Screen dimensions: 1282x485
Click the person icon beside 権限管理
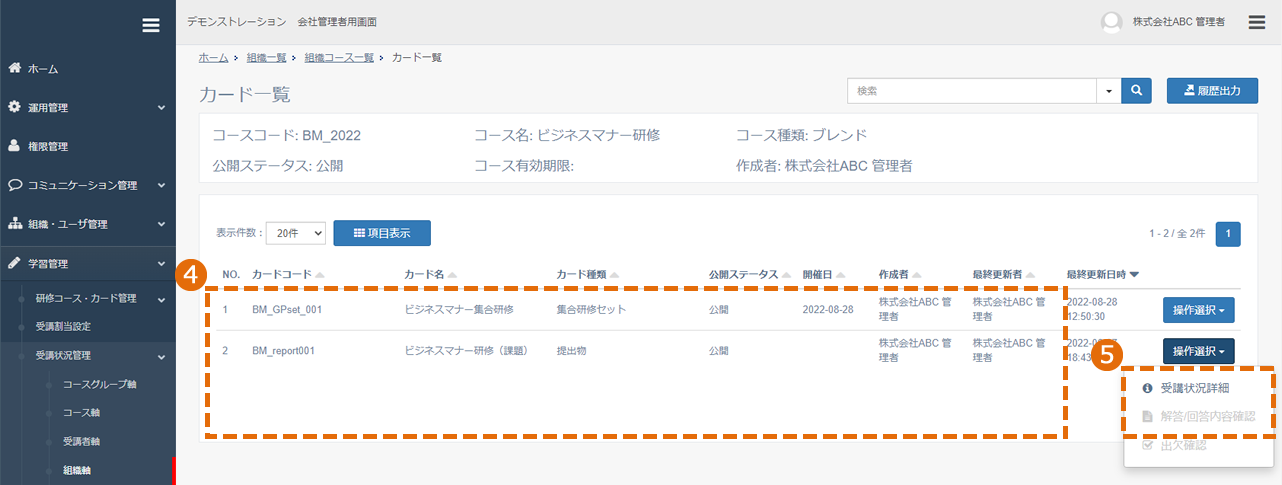coord(14,146)
